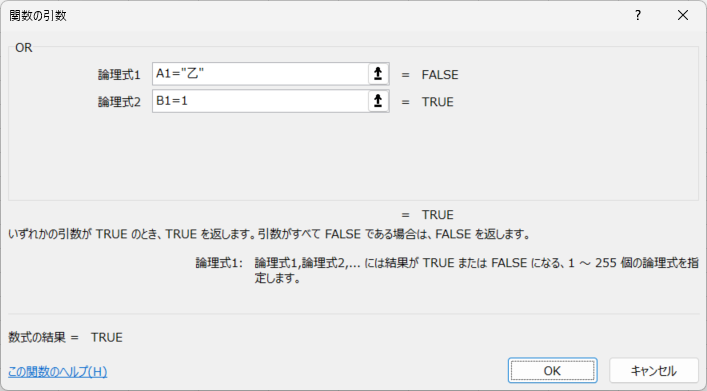Click the キャンセル button
This screenshot has width=707, height=391.
[x=654, y=371]
